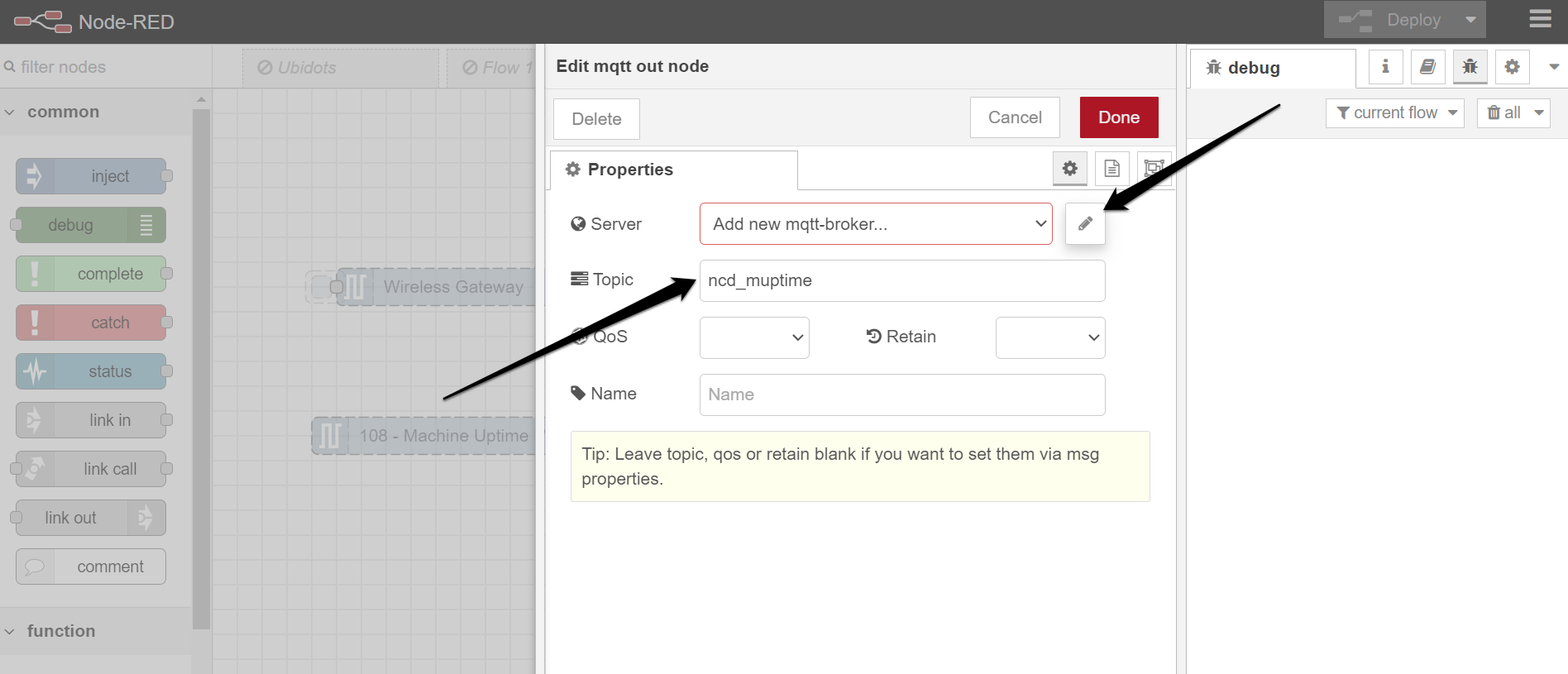Open the information sidebar tab icon

pyautogui.click(x=1385, y=67)
